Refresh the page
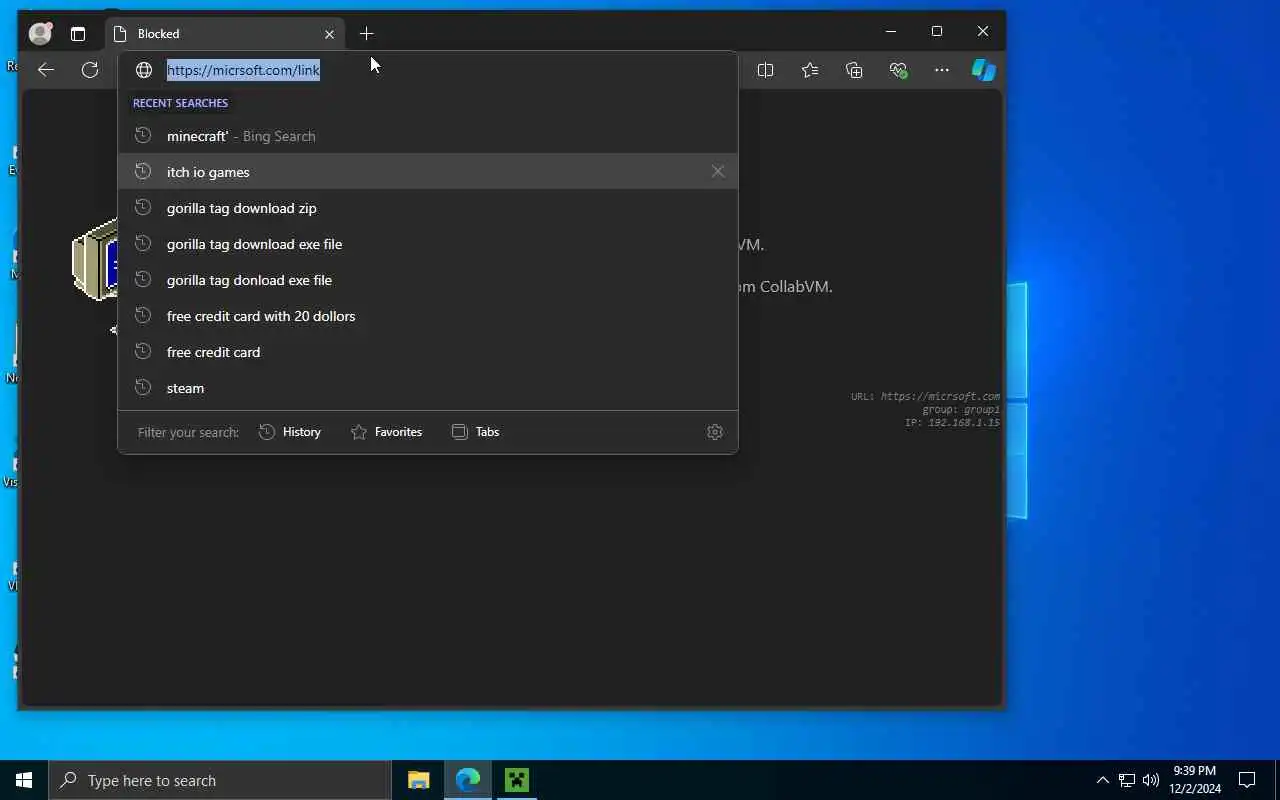Image resolution: width=1280 pixels, height=800 pixels. tap(90, 70)
